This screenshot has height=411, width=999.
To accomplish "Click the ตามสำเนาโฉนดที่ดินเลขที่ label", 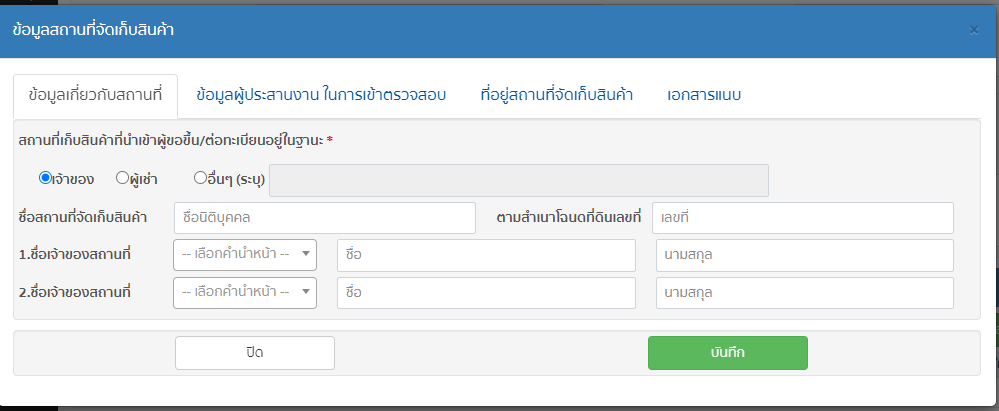I will click(568, 218).
